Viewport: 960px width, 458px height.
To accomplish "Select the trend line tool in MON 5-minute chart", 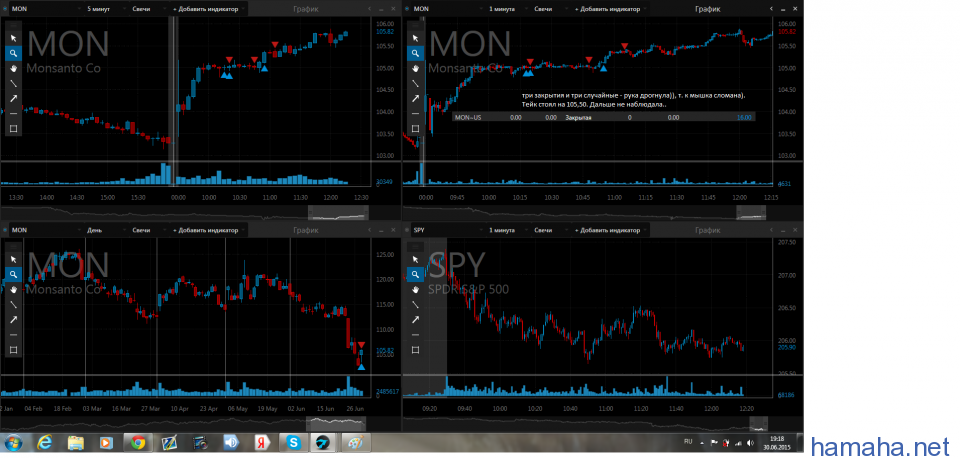I will 13,83.
